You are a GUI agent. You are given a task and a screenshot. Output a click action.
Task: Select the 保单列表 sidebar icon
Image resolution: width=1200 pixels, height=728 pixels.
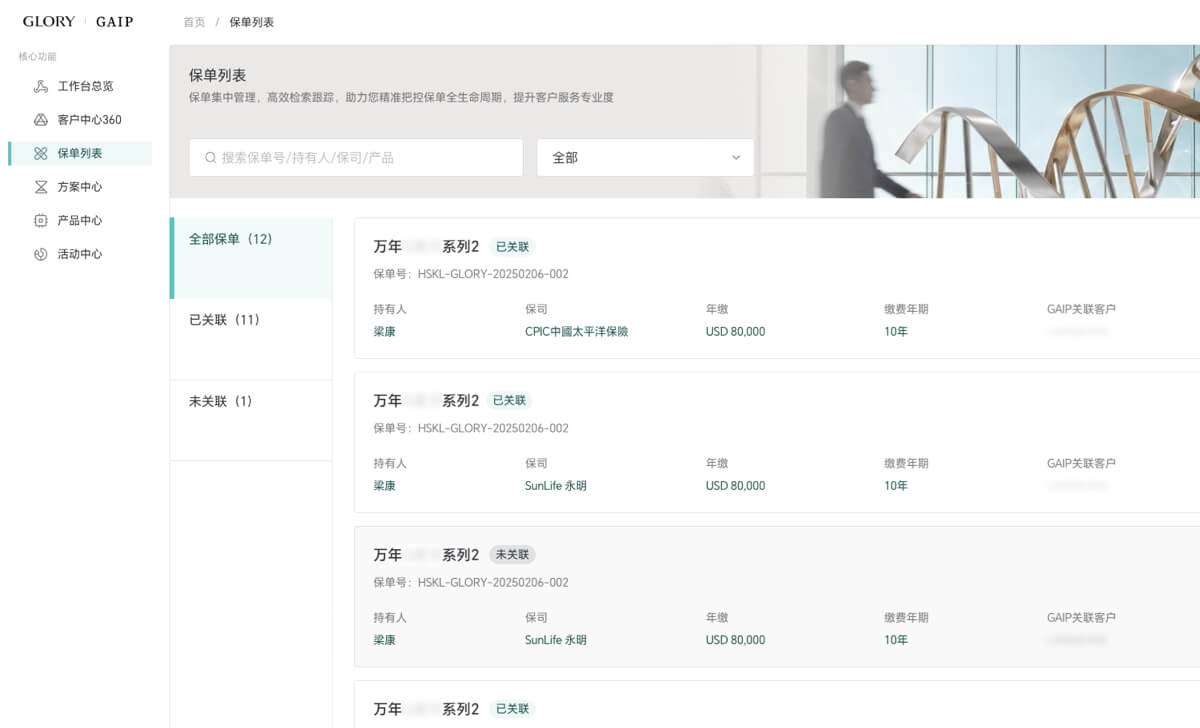click(x=41, y=153)
